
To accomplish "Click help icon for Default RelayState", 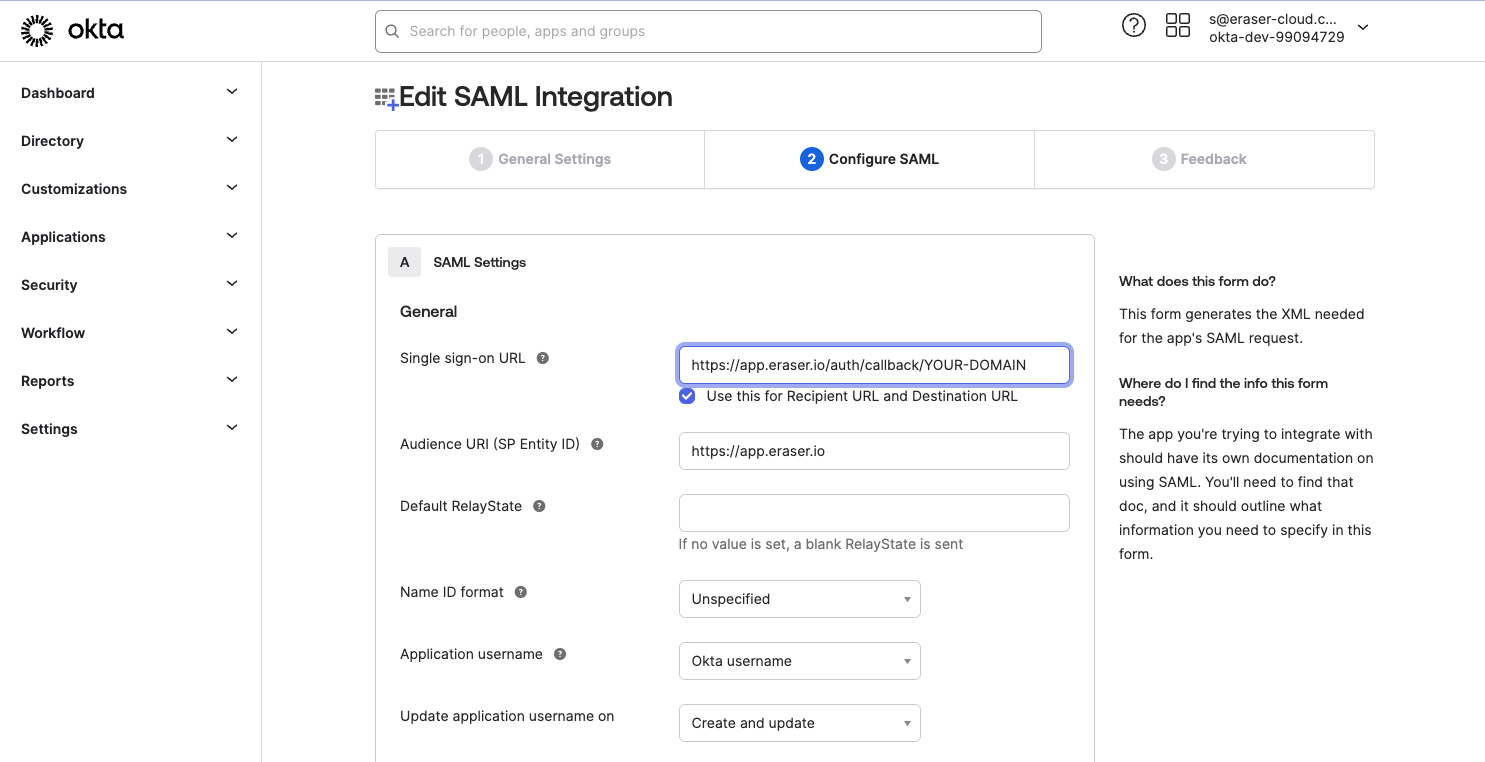I will (539, 506).
